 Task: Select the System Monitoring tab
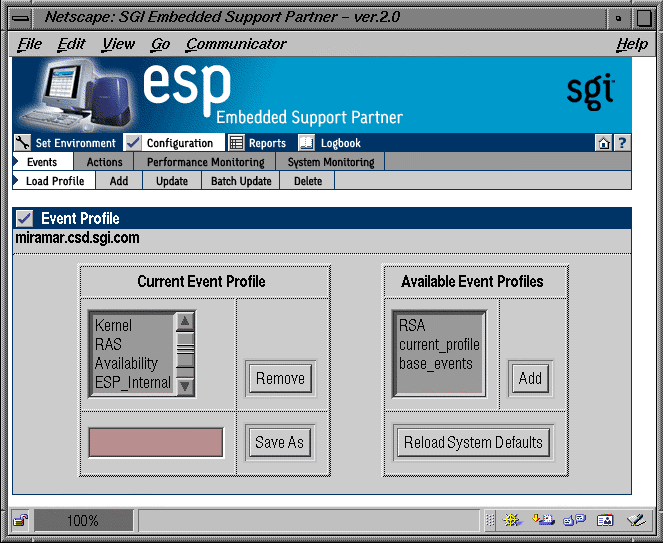pyautogui.click(x=331, y=162)
